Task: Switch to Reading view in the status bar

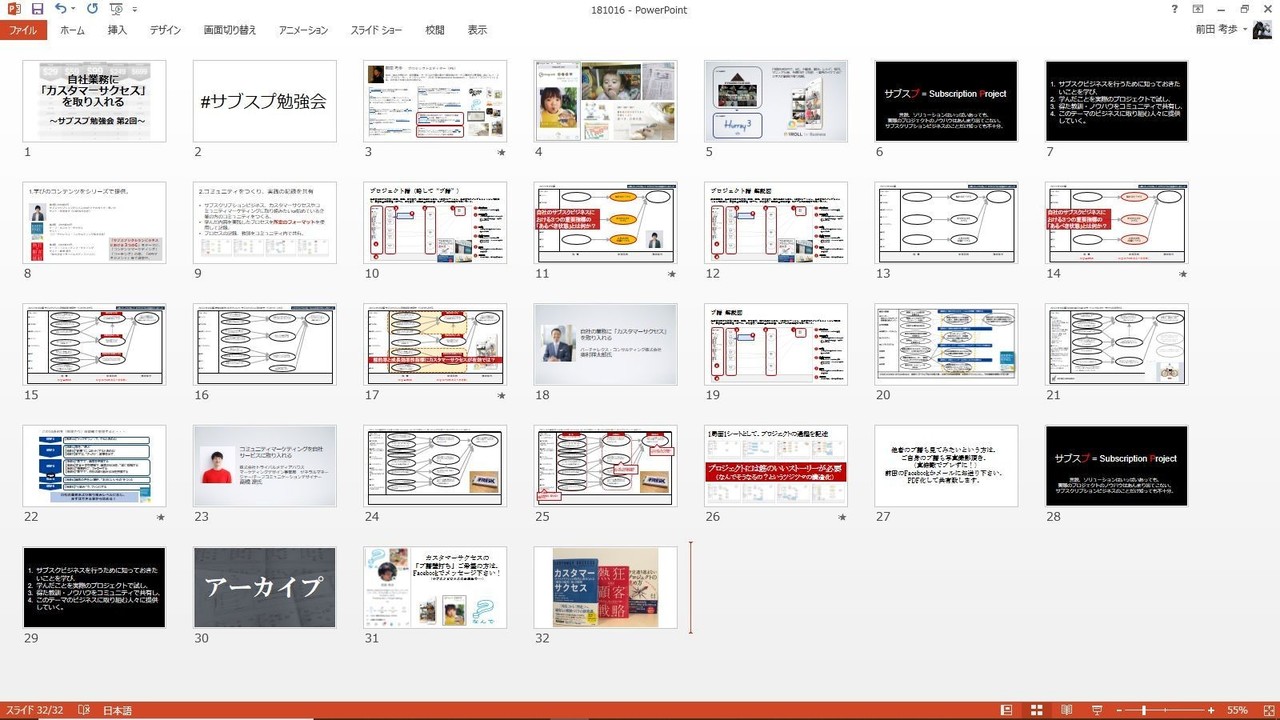Action: [x=1067, y=710]
